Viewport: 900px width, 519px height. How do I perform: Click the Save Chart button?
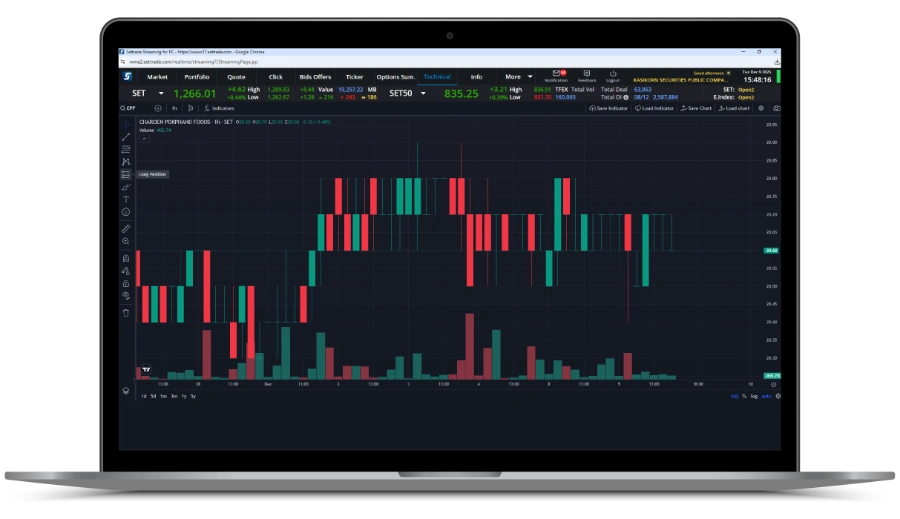pos(695,108)
